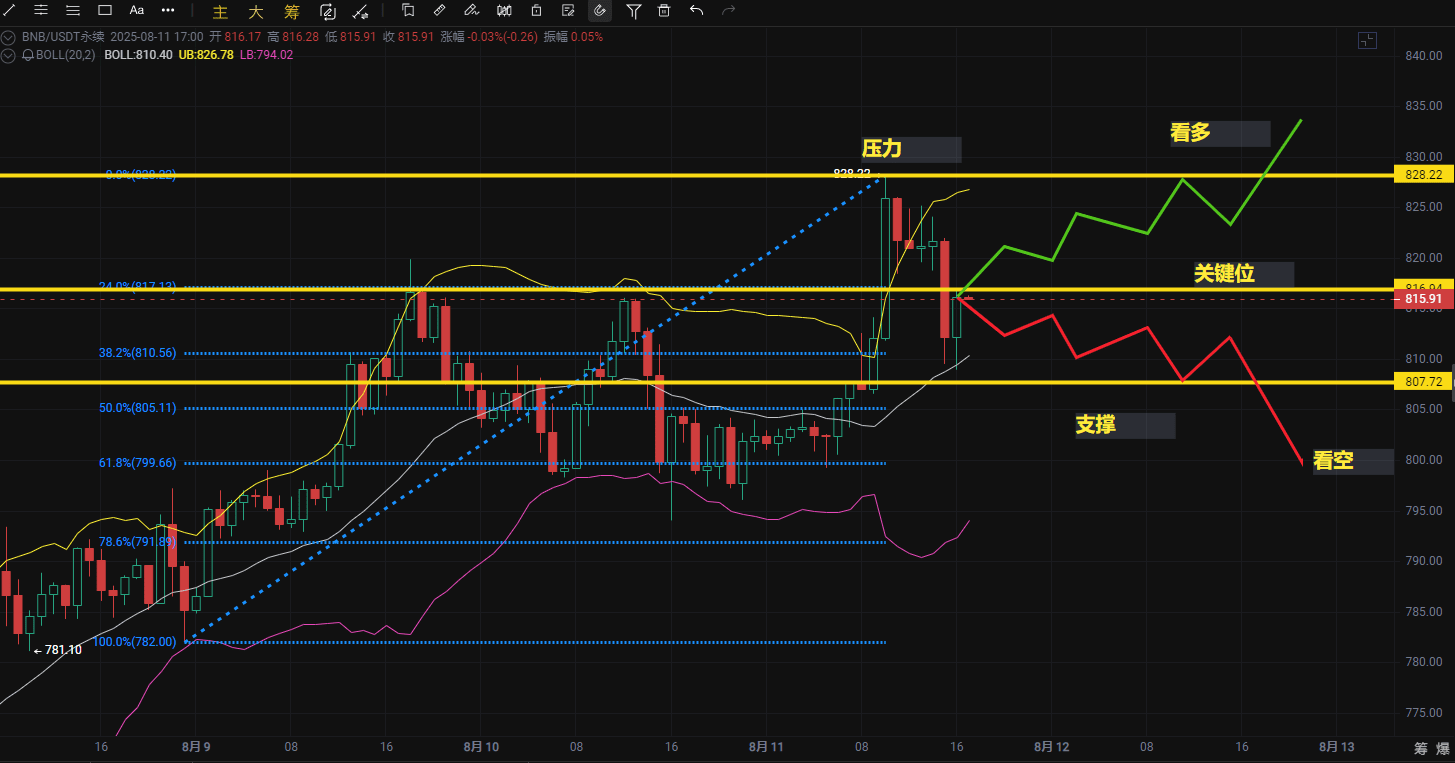
Task: Click the 50.0%(805.11) Fibonacci label
Action: click(x=137, y=408)
